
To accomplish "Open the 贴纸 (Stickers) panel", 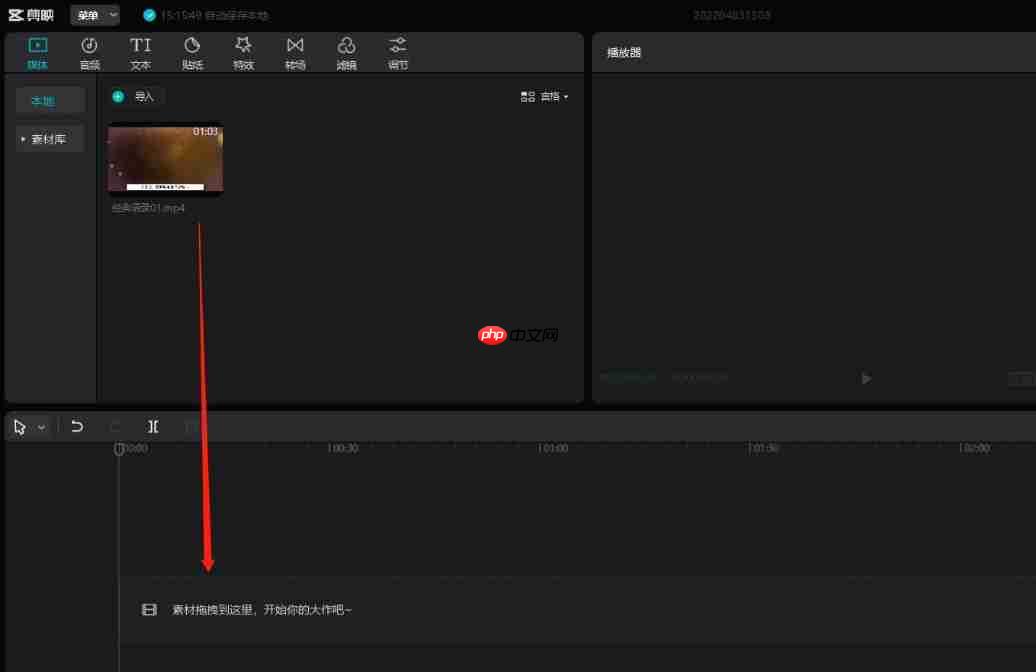I will click(192, 52).
